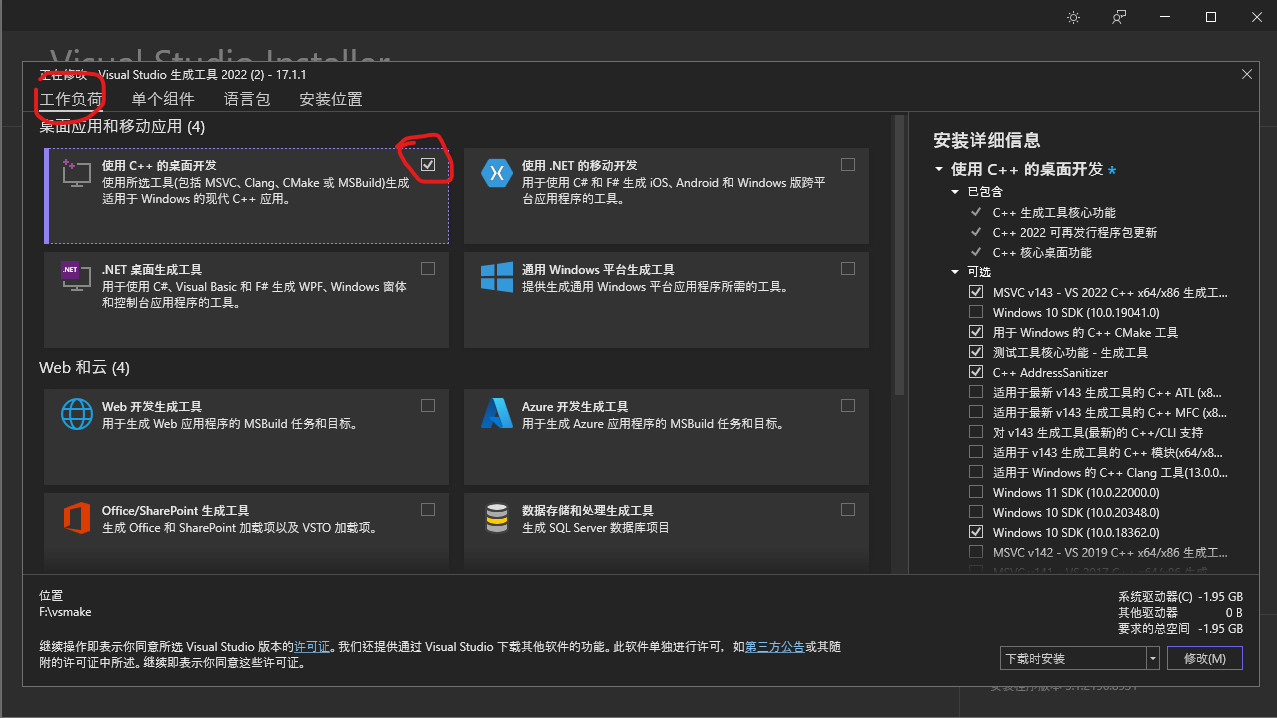Open the 许可证 license link
This screenshot has width=1277, height=718.
(x=312, y=647)
